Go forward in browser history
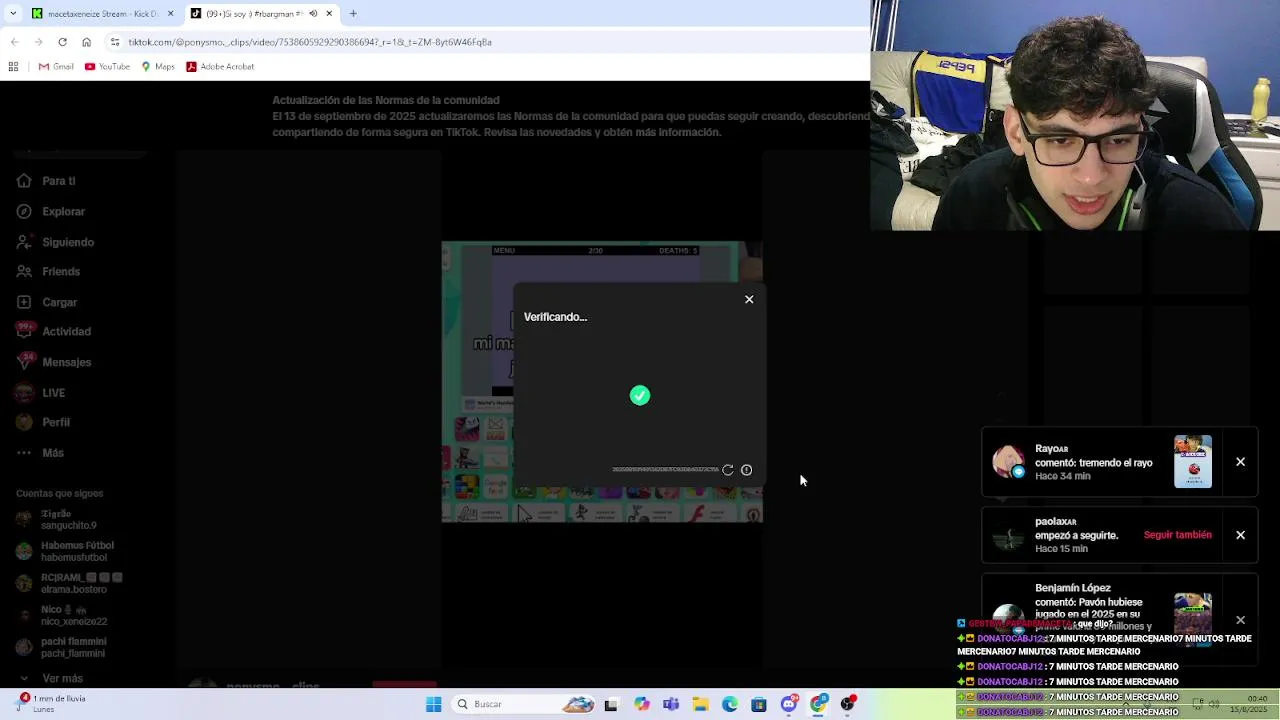Screen dimensions: 1280x720 click(38, 42)
